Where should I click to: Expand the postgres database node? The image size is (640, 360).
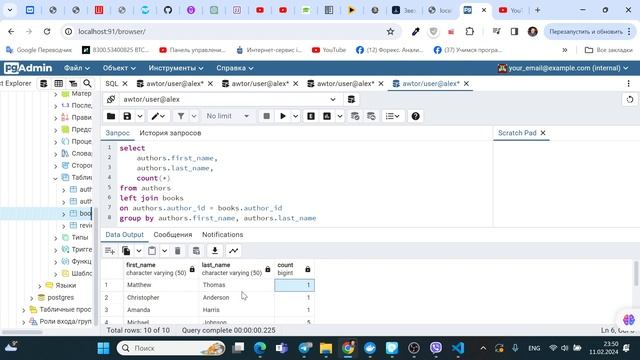pos(31,298)
